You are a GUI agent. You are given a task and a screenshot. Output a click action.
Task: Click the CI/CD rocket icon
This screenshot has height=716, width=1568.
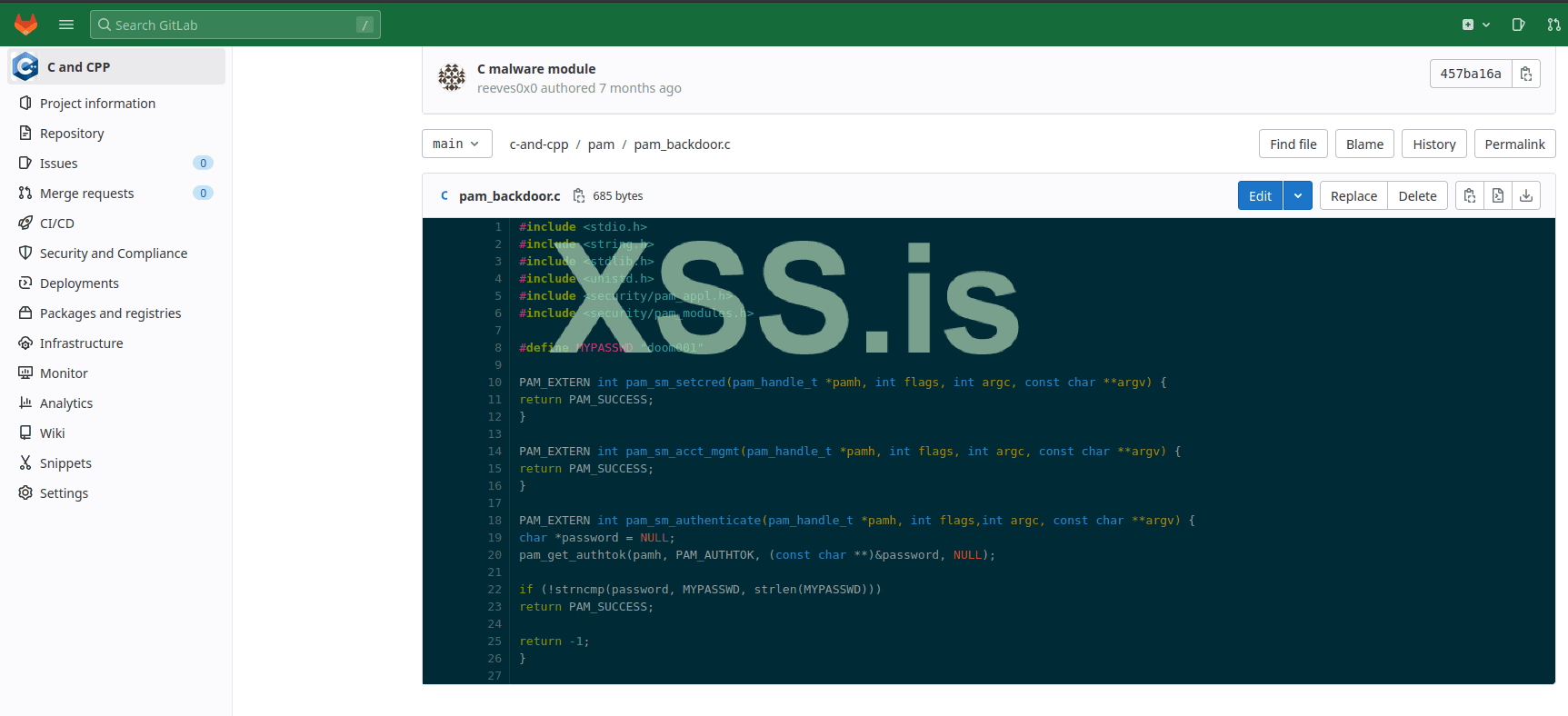pyautogui.click(x=25, y=223)
